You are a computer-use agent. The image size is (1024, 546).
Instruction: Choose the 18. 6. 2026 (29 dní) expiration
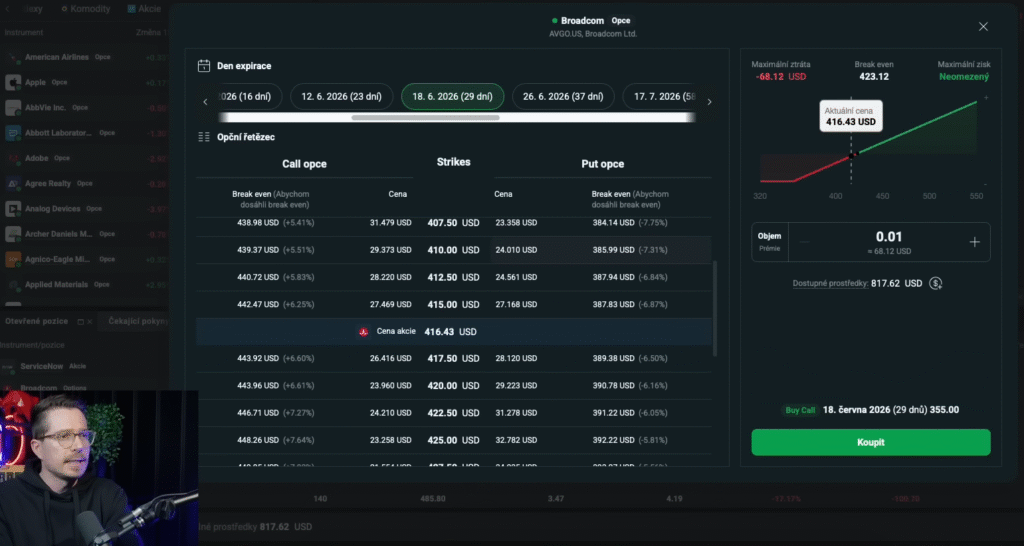pyautogui.click(x=453, y=97)
